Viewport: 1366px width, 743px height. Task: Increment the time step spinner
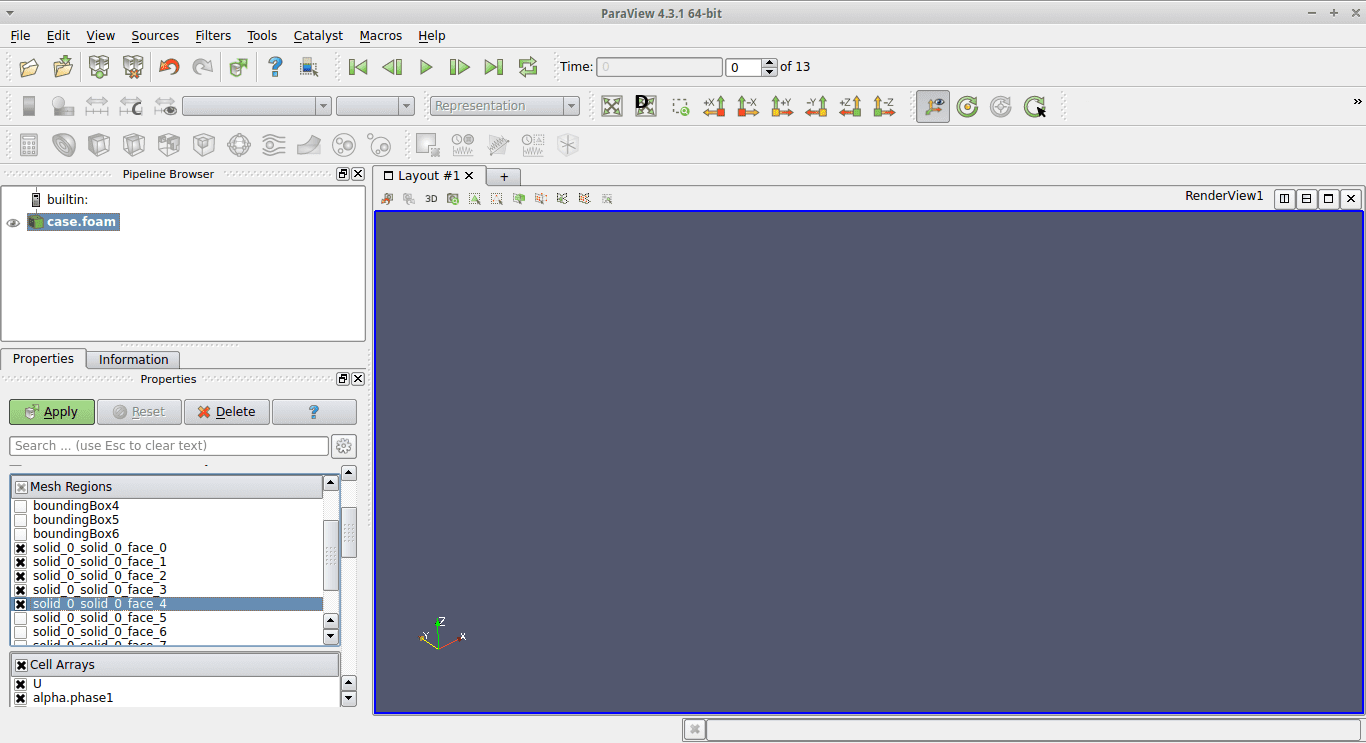(x=769, y=62)
